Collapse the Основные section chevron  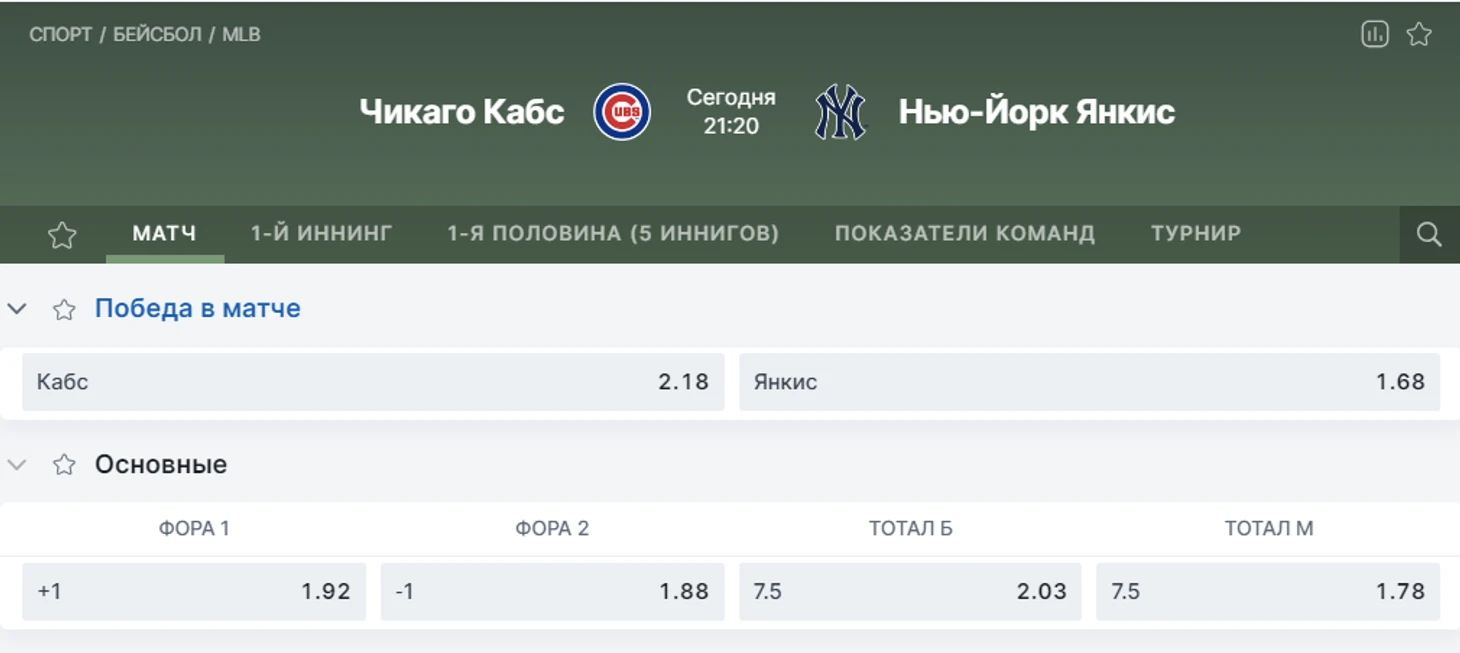(x=17, y=464)
